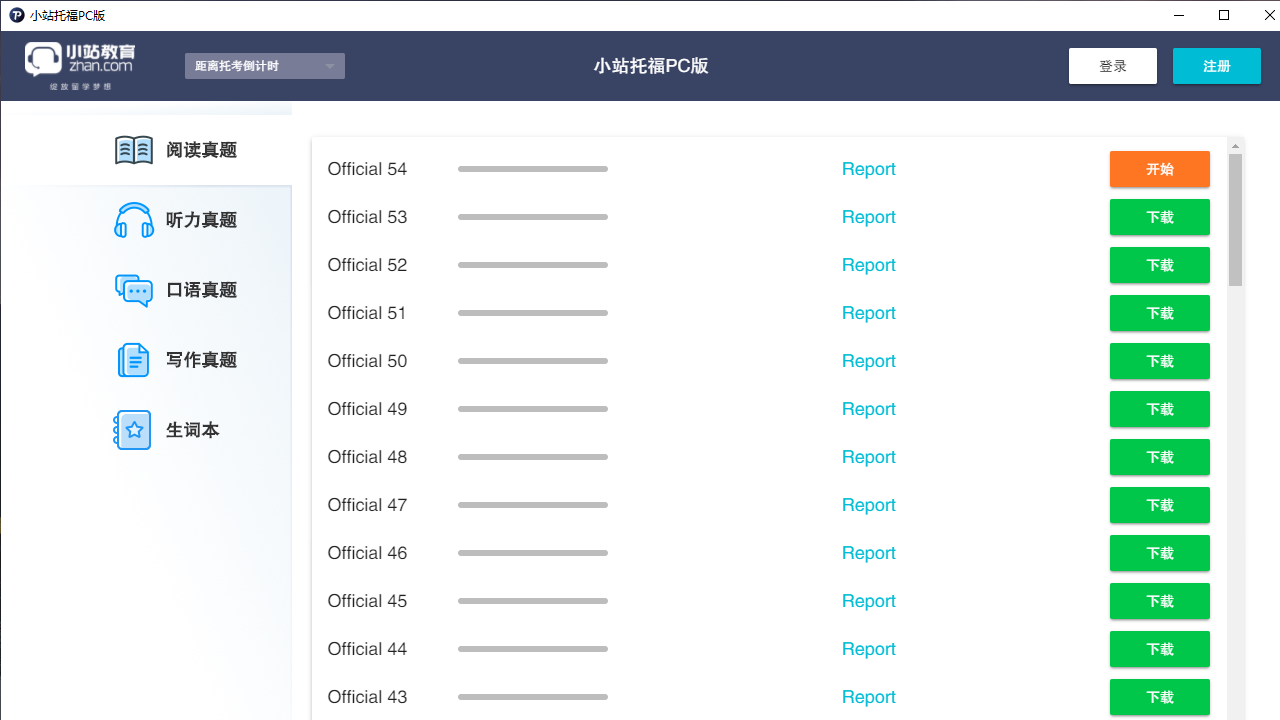Expand the countdown selector arrow
The height and width of the screenshot is (720, 1280).
pos(330,65)
